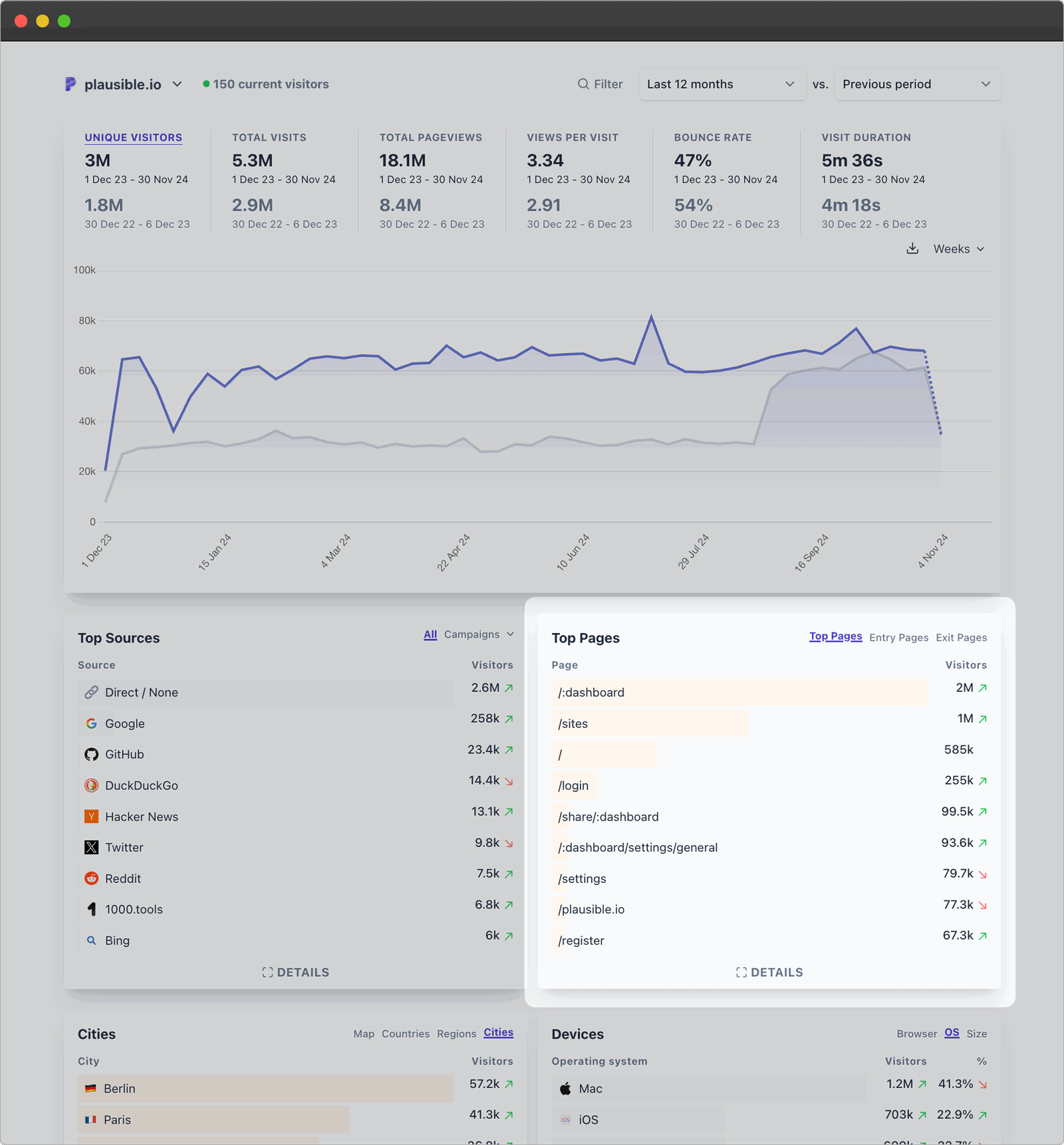Click the Plausible logo next to plausible.io
Viewport: 1064px width, 1145px height.
[70, 84]
